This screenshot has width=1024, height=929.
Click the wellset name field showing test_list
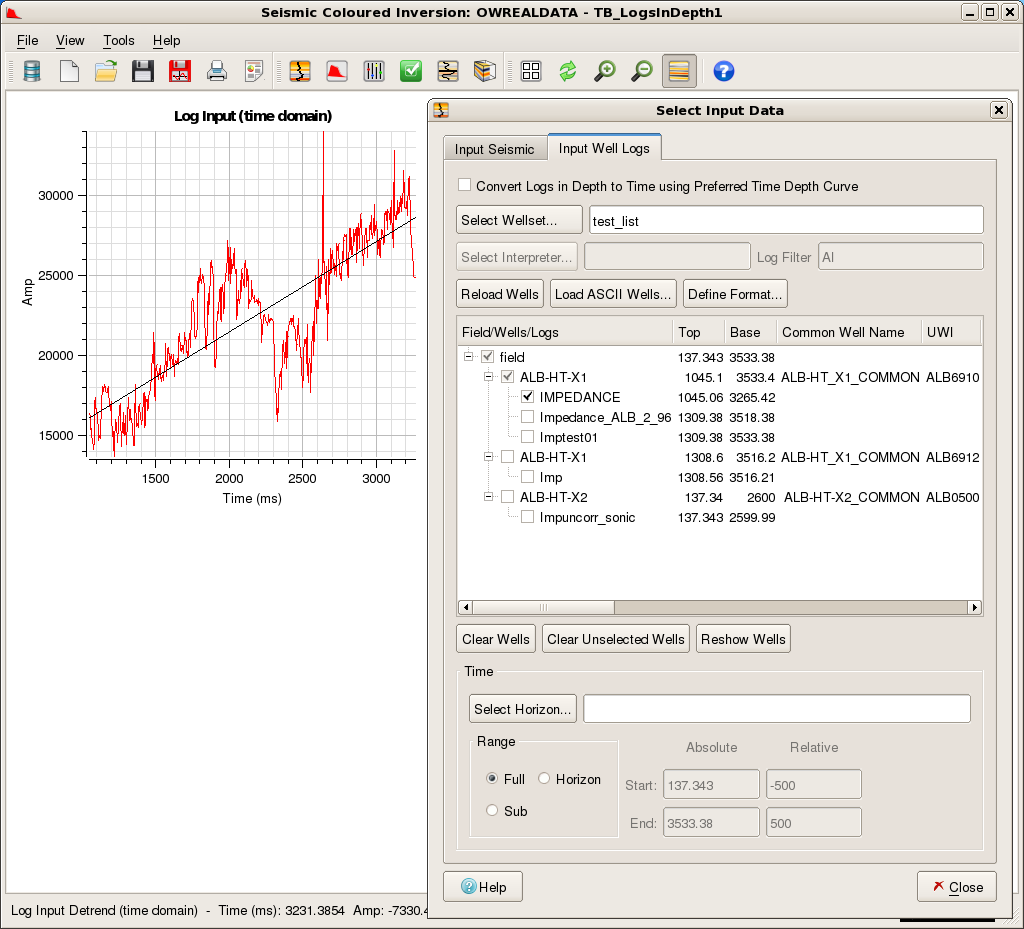click(786, 220)
